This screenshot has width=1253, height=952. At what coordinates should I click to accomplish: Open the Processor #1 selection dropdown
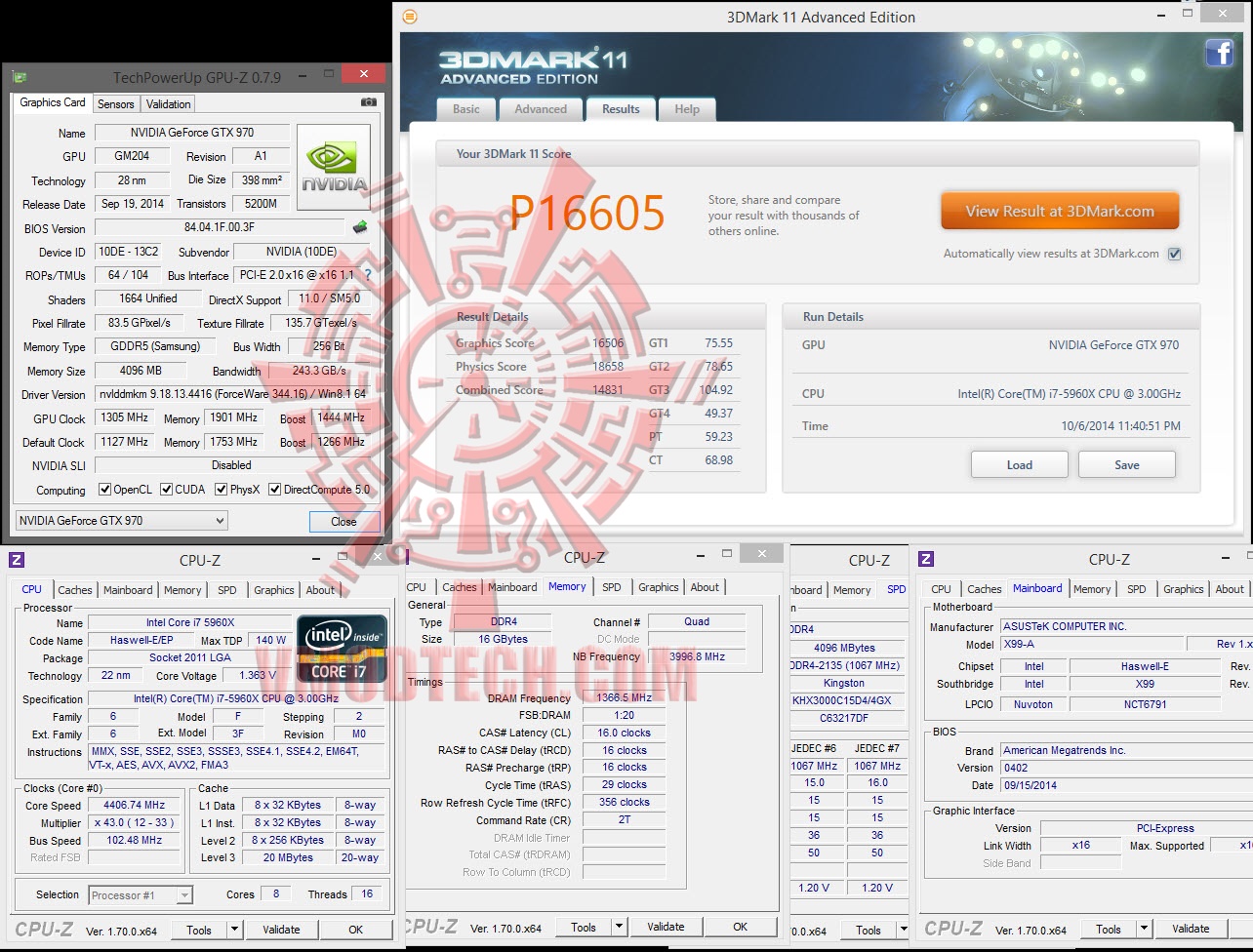coord(141,894)
